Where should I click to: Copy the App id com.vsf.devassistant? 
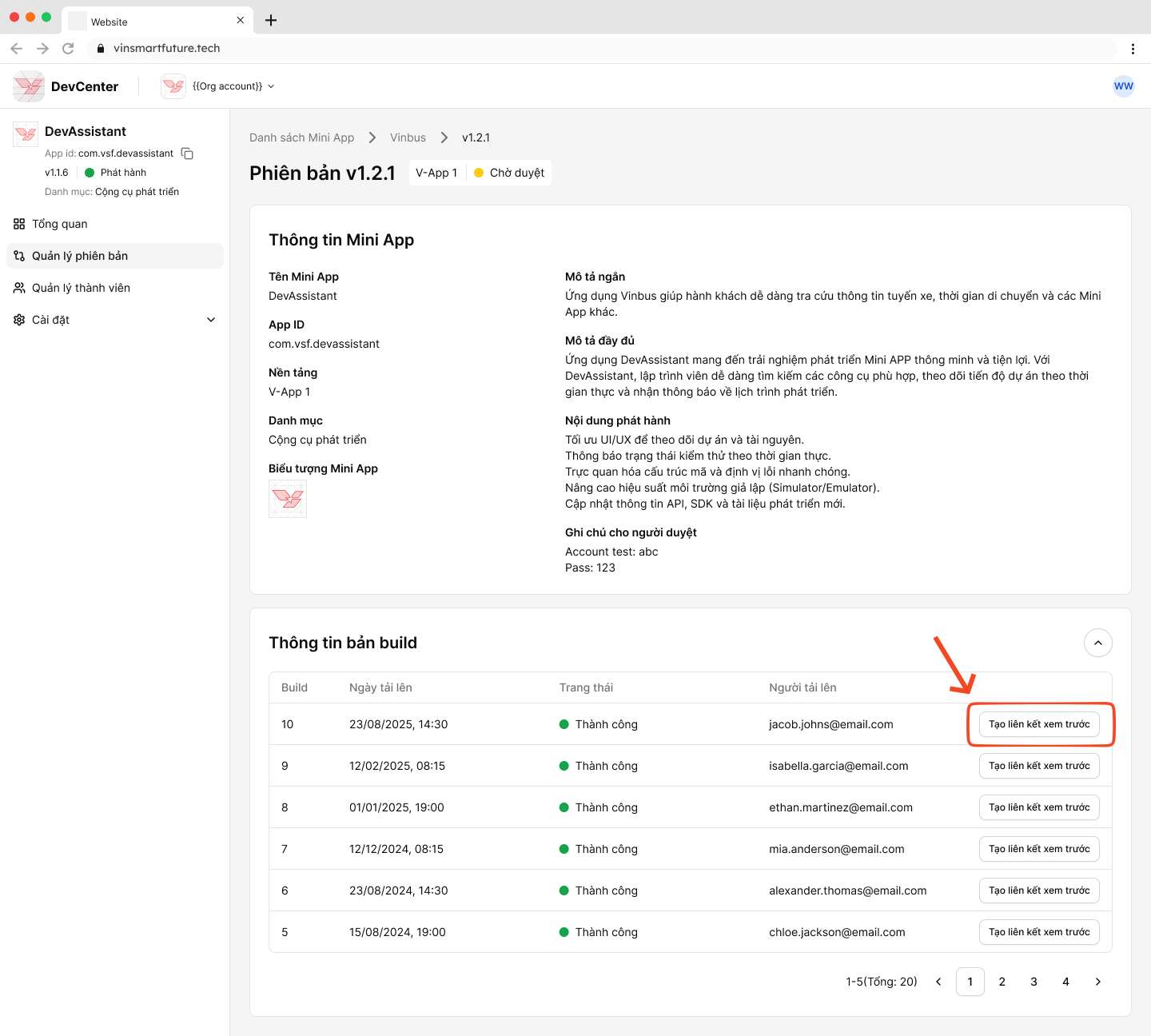188,153
